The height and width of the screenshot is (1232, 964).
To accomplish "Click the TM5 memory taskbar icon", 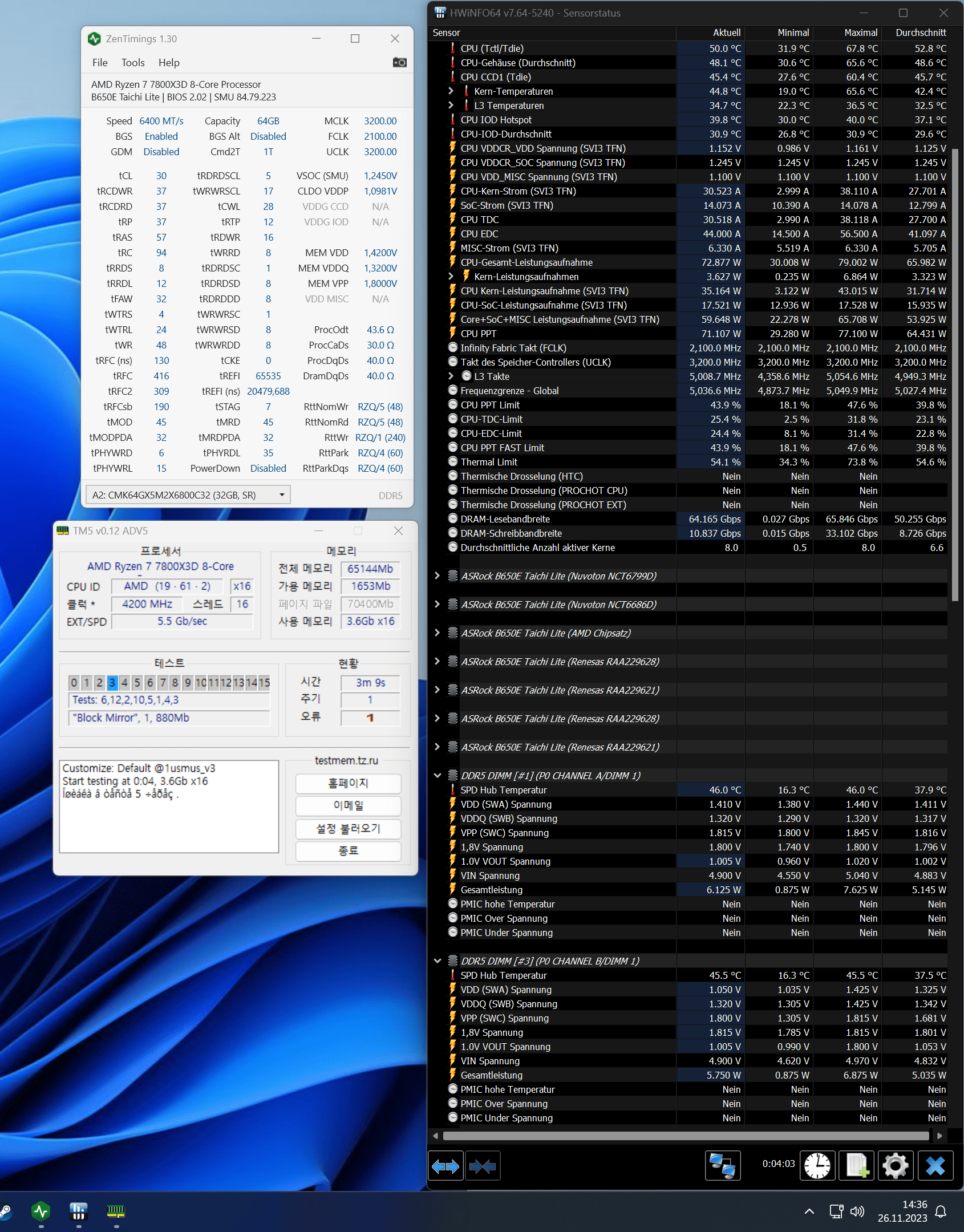I will pyautogui.click(x=116, y=1211).
